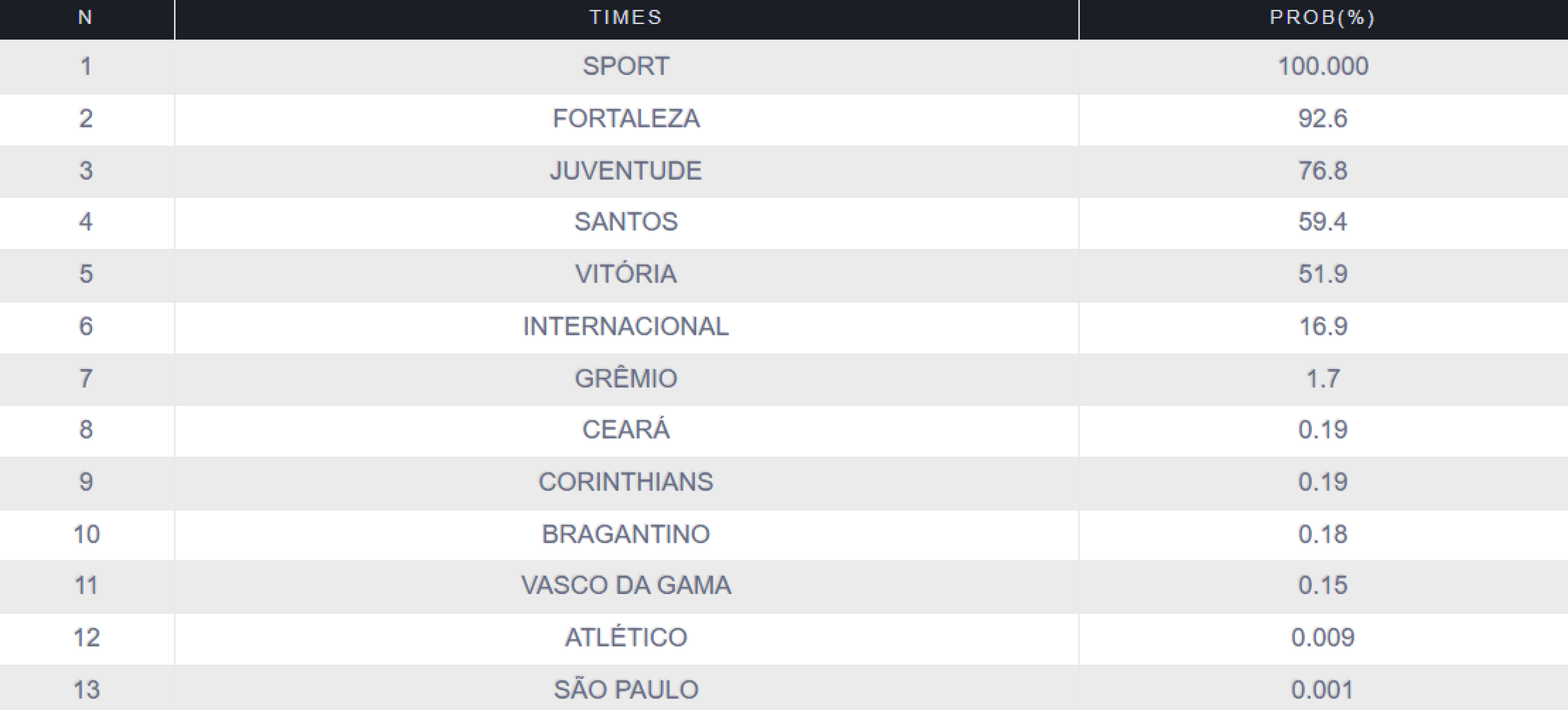Viewport: 1568px width, 710px height.
Task: Select the CEARÁ team name
Action: pos(626,430)
